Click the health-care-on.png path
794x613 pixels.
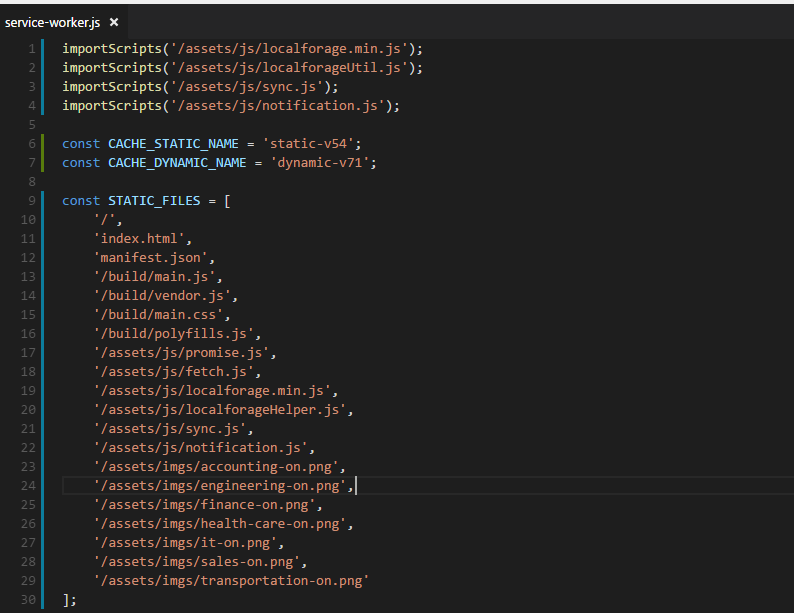[220, 523]
